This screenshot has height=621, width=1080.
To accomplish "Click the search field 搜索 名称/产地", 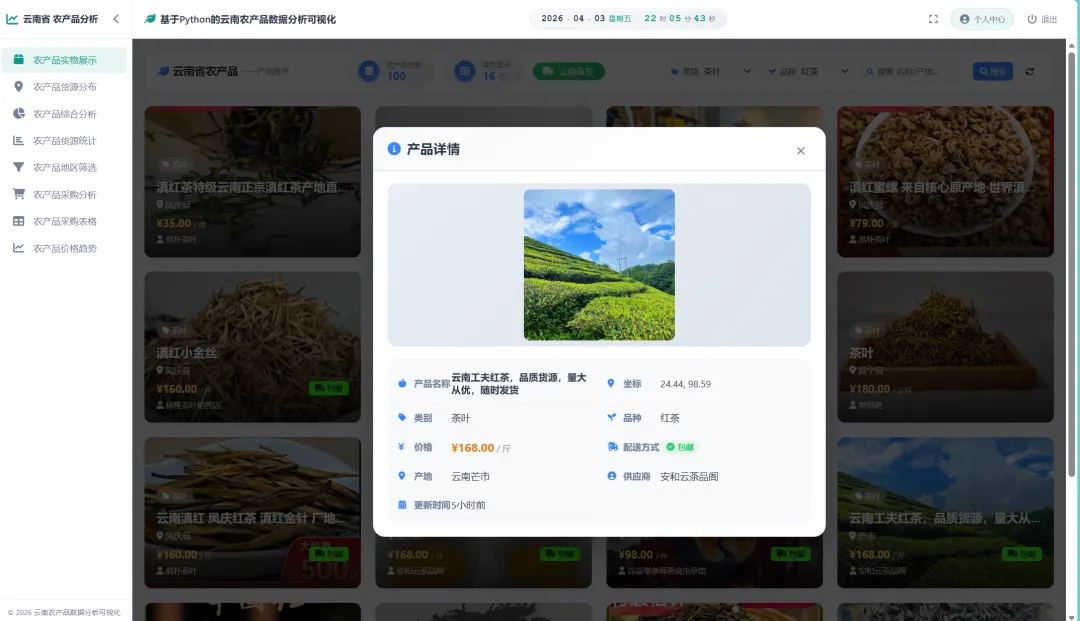I will (x=915, y=72).
